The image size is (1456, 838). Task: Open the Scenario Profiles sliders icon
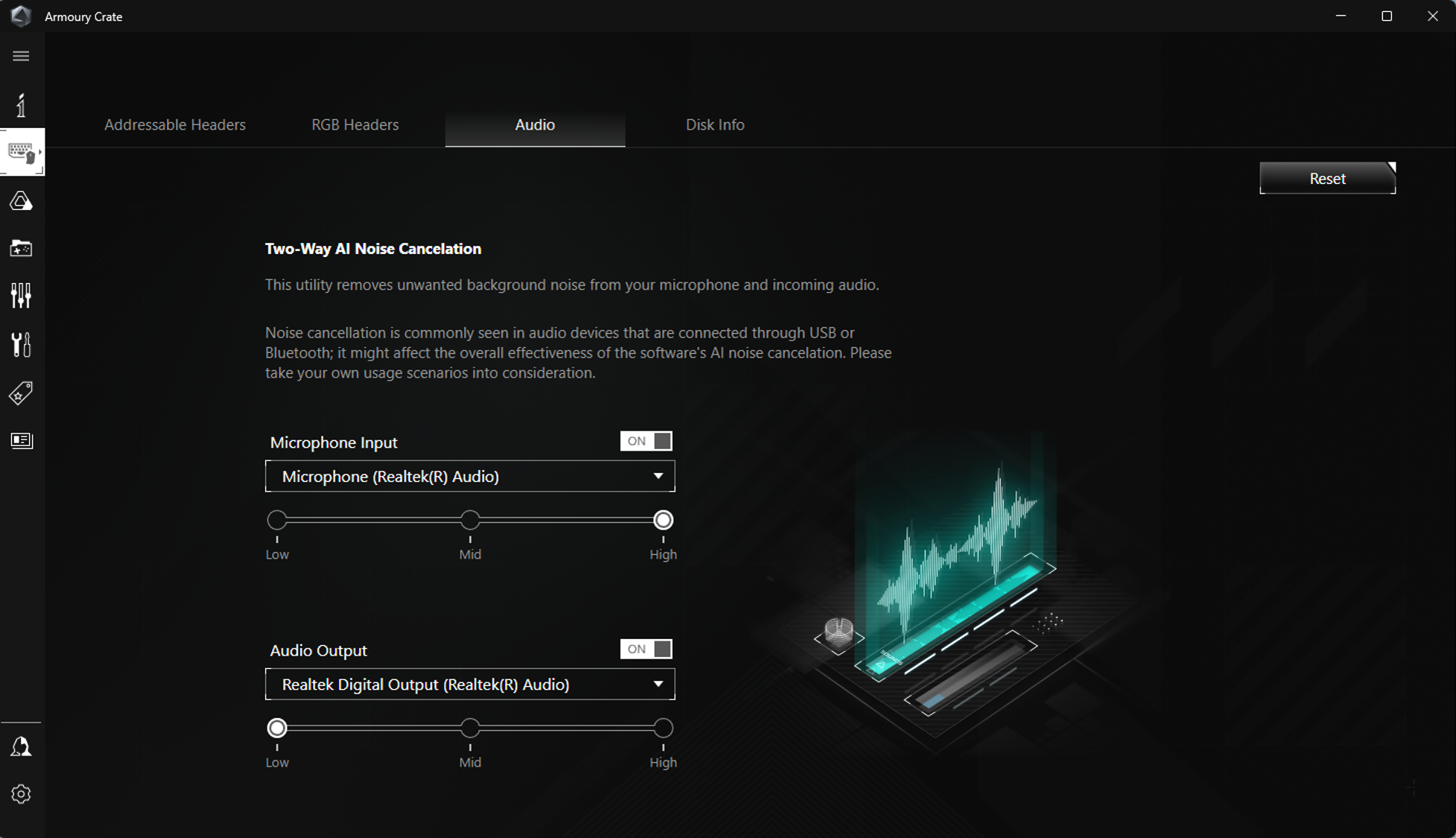click(21, 296)
